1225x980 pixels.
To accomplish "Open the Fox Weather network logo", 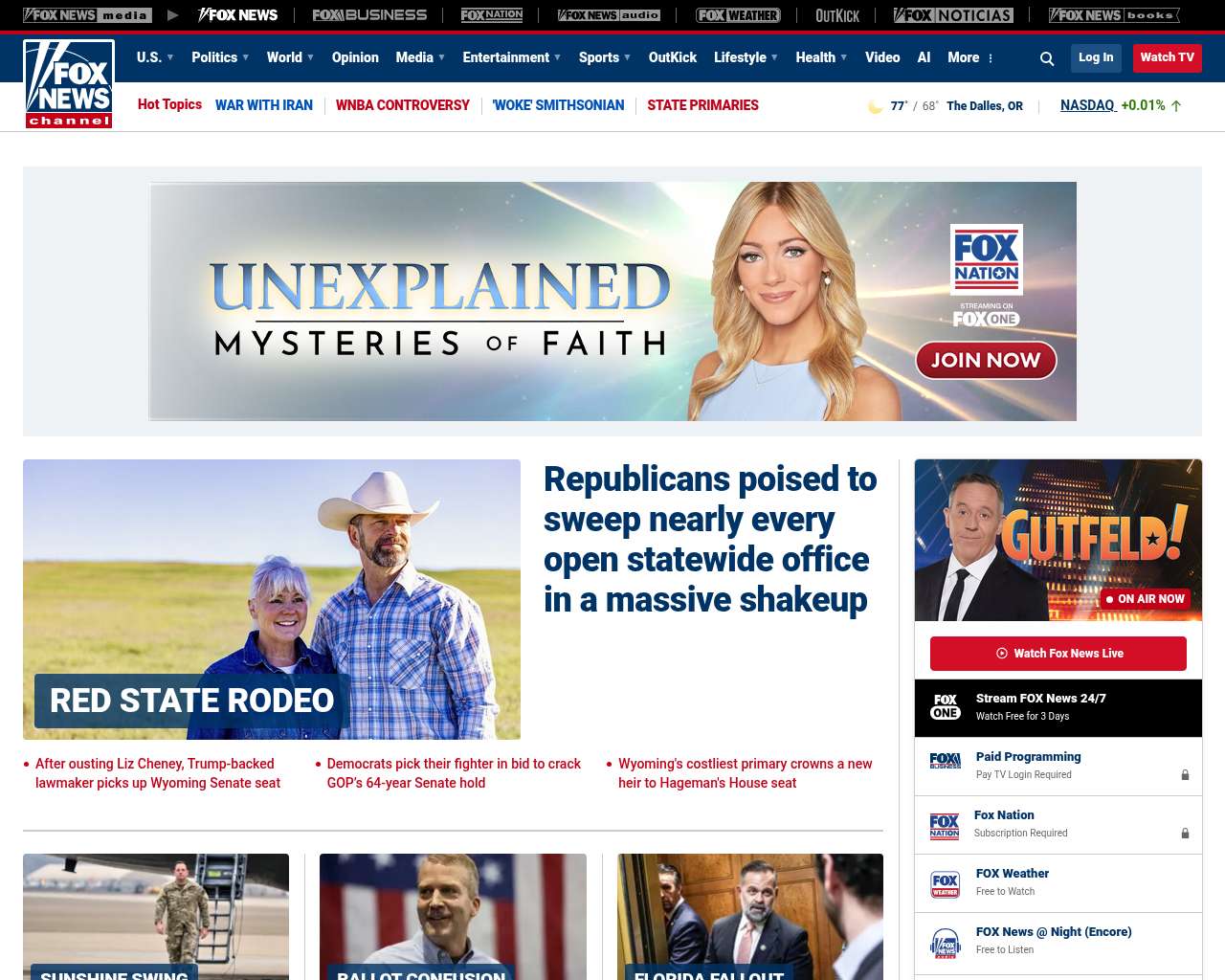I will tap(738, 15).
